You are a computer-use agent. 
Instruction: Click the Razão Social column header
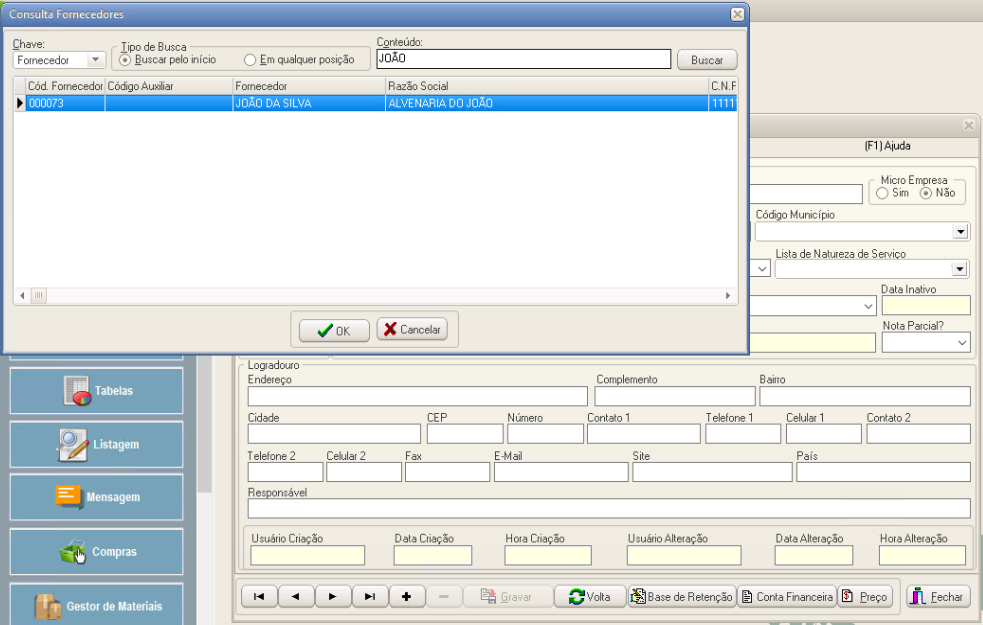[545, 86]
